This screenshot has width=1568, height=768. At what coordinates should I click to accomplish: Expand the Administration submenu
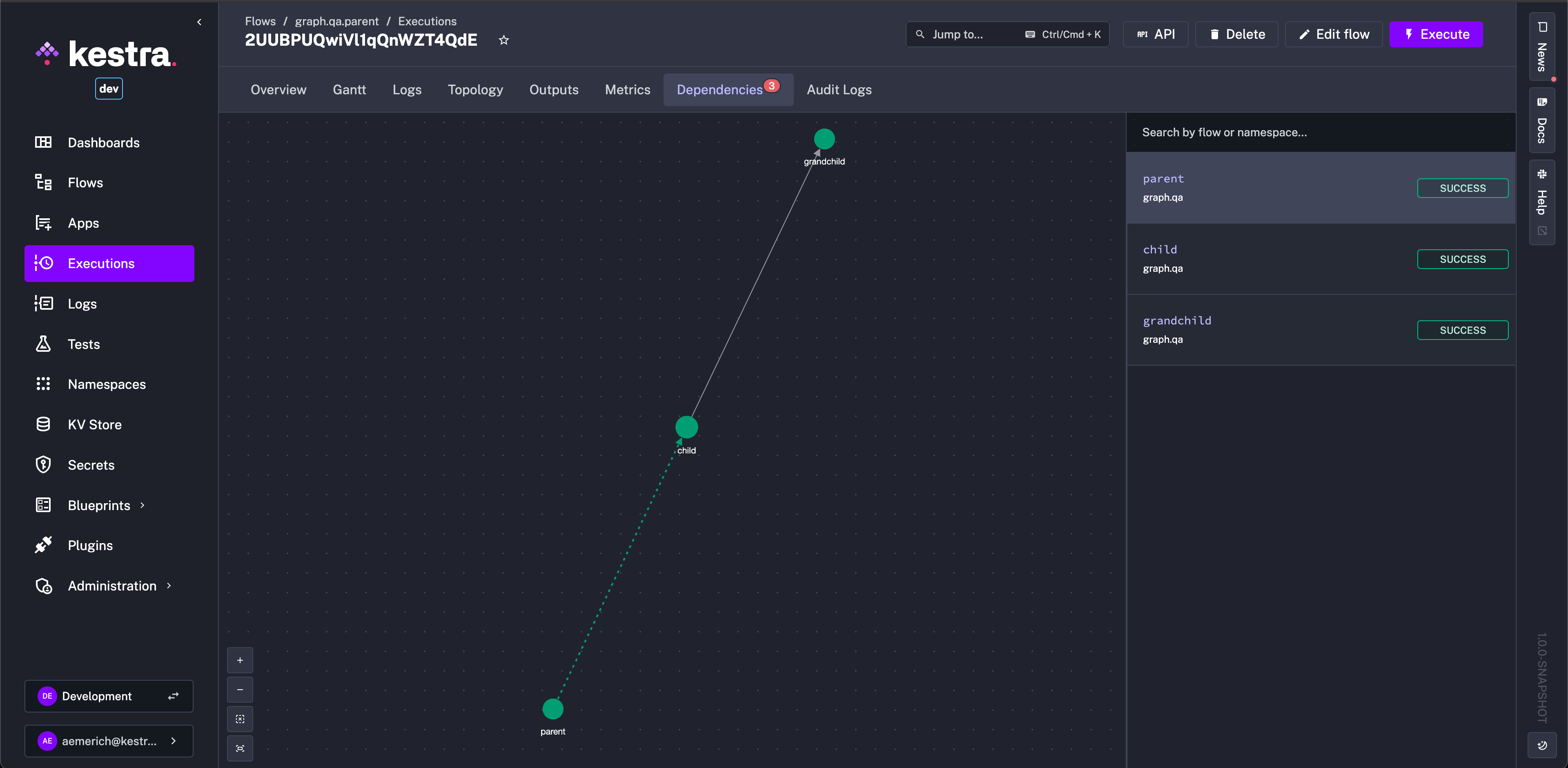pos(169,586)
